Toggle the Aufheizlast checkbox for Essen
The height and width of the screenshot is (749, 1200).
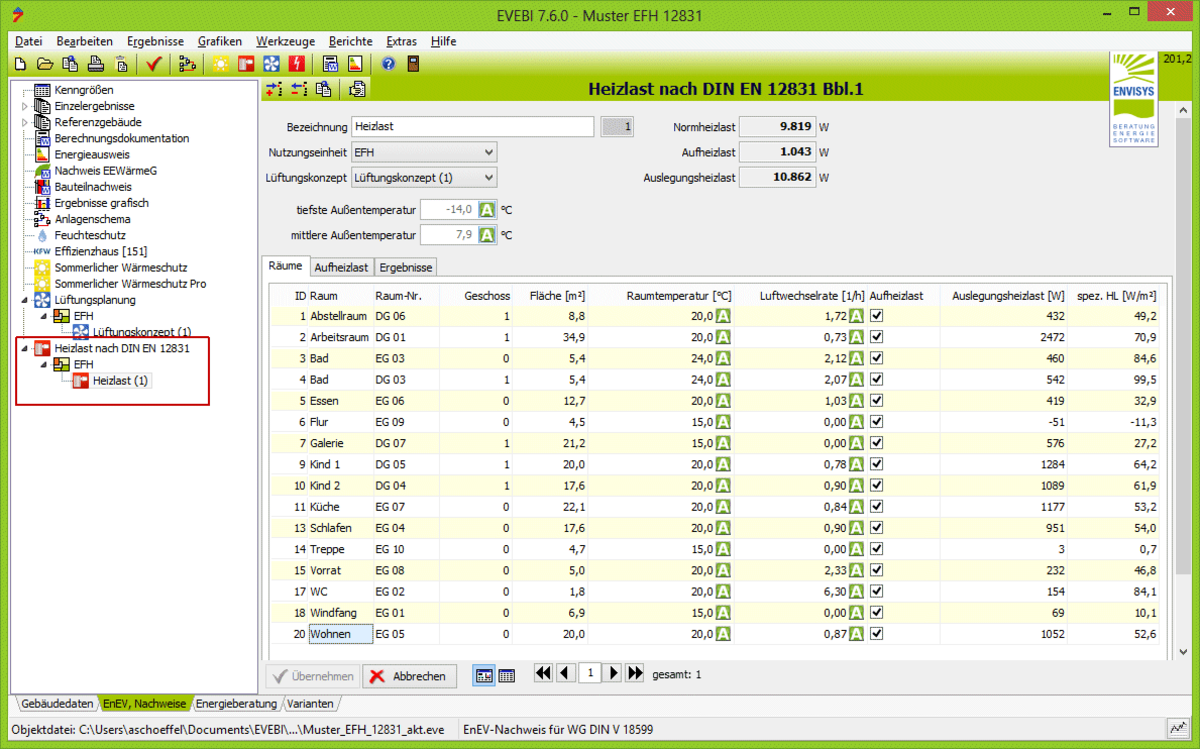tap(877, 400)
